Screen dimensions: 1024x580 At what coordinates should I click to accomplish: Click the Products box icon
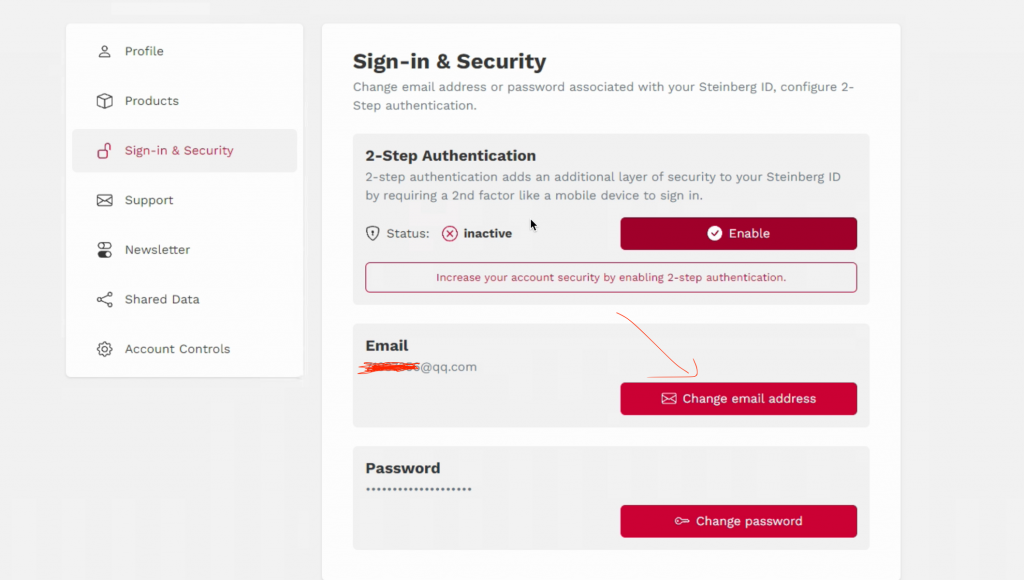(x=104, y=101)
